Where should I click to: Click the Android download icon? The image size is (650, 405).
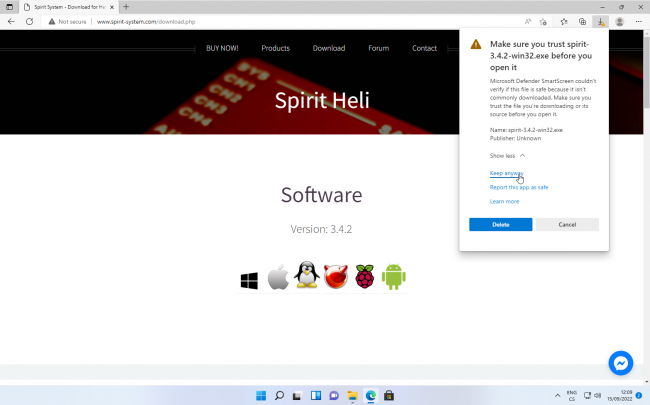[x=393, y=278]
